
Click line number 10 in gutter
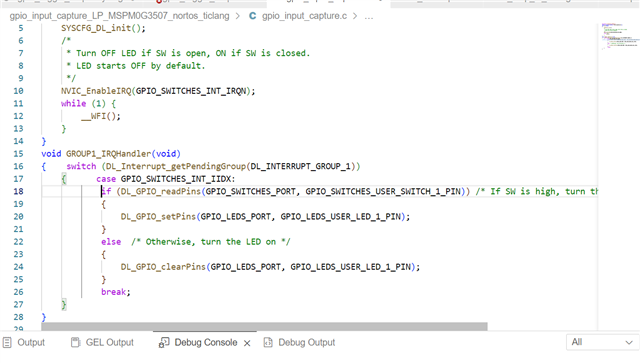pyautogui.click(x=18, y=91)
